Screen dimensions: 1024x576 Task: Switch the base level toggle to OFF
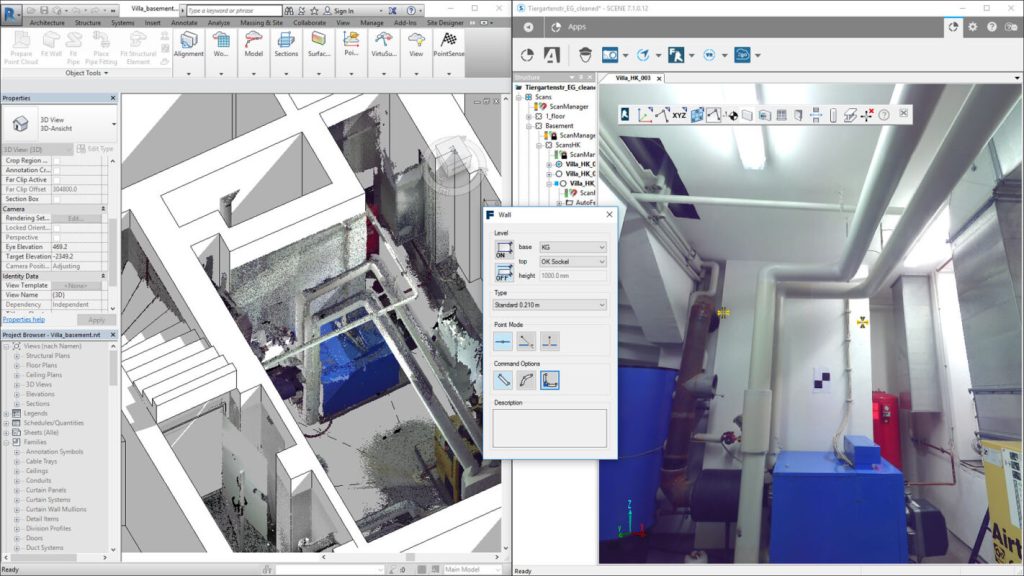tap(502, 249)
